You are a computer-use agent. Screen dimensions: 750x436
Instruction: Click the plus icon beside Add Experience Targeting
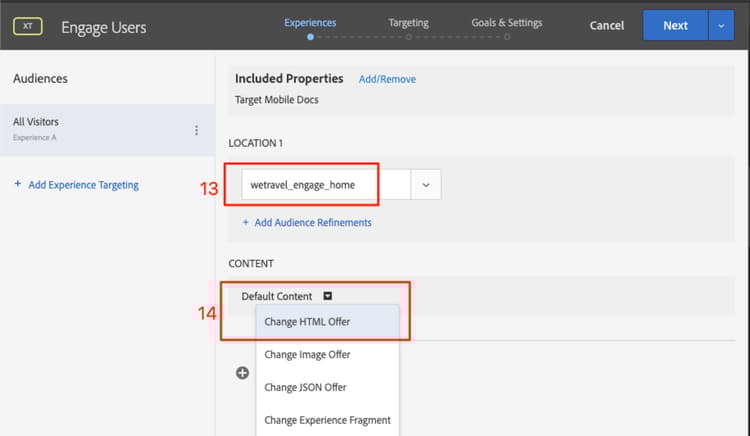pos(18,184)
